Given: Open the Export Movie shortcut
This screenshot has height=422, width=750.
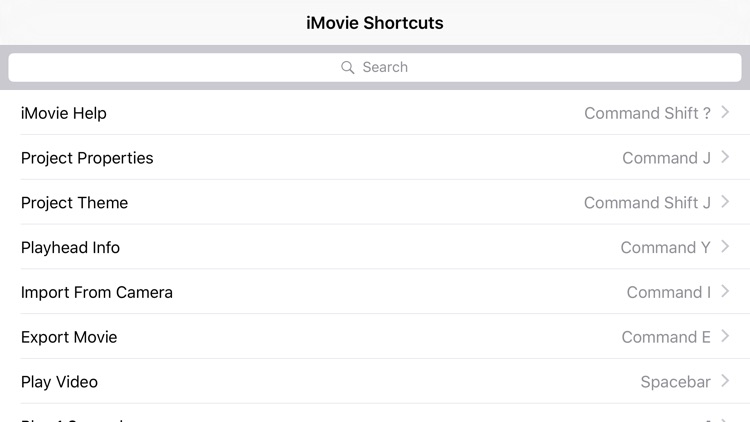Looking at the screenshot, I should point(69,337).
